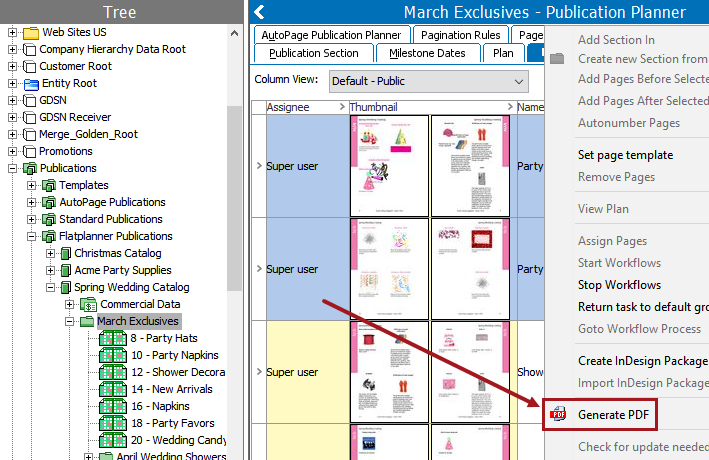
Task: Expand the Customer Root node
Action: pos(12,66)
